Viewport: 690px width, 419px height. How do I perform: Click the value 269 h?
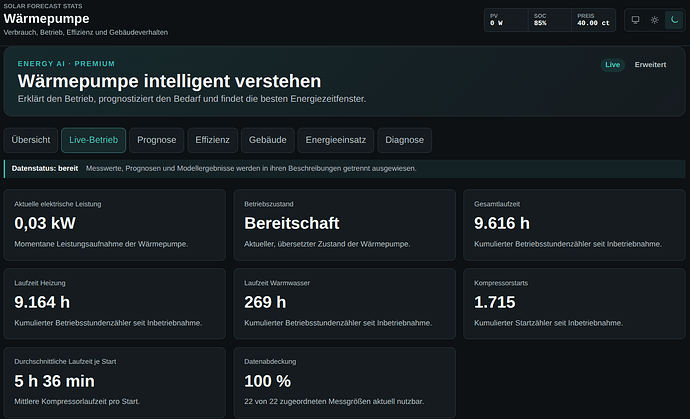point(265,302)
